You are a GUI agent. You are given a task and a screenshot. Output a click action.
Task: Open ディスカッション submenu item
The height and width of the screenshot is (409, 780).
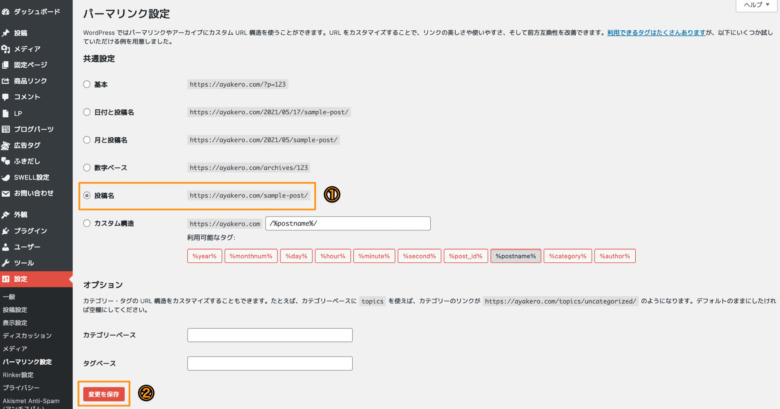[x=27, y=335]
